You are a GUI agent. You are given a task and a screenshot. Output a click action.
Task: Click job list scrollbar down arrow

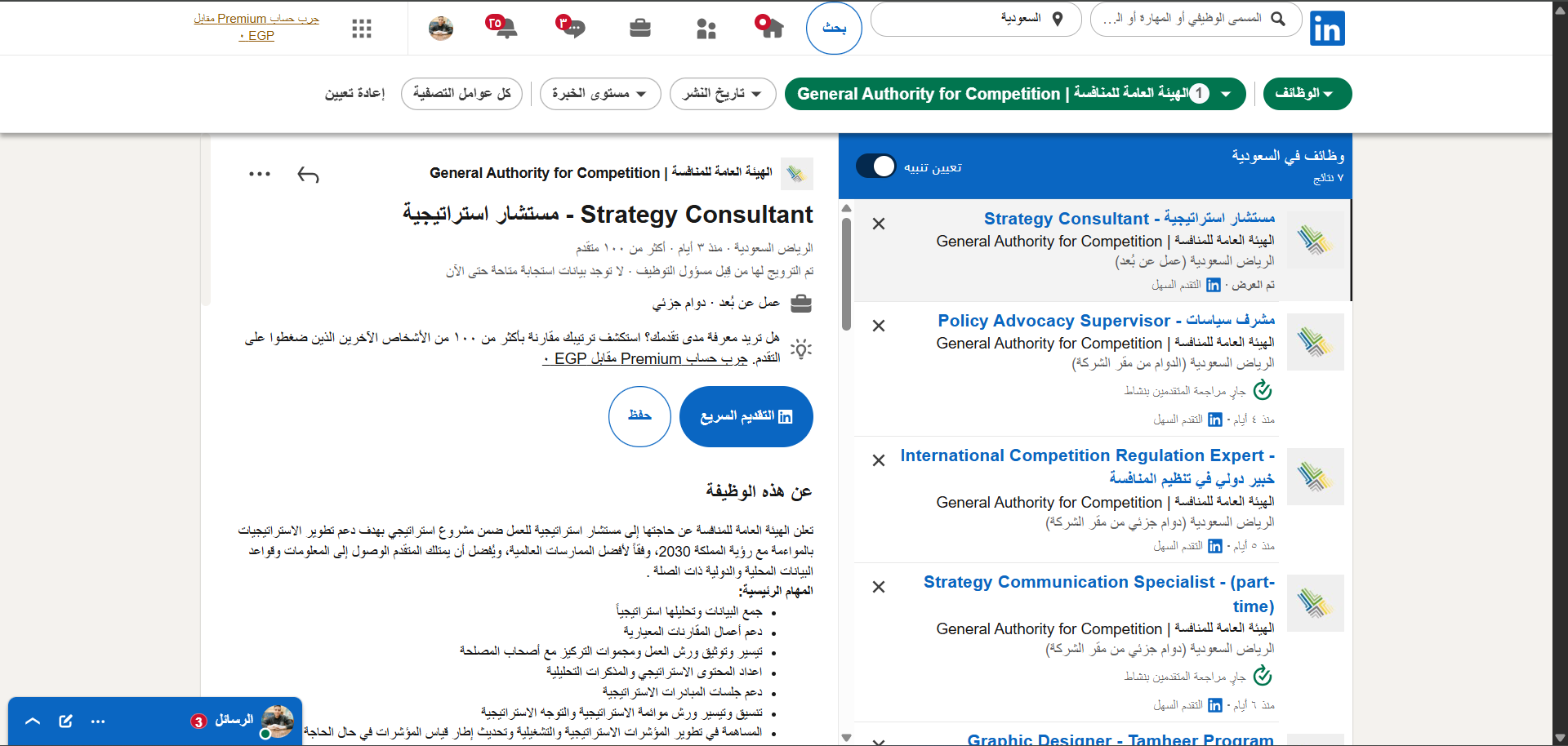(x=846, y=738)
